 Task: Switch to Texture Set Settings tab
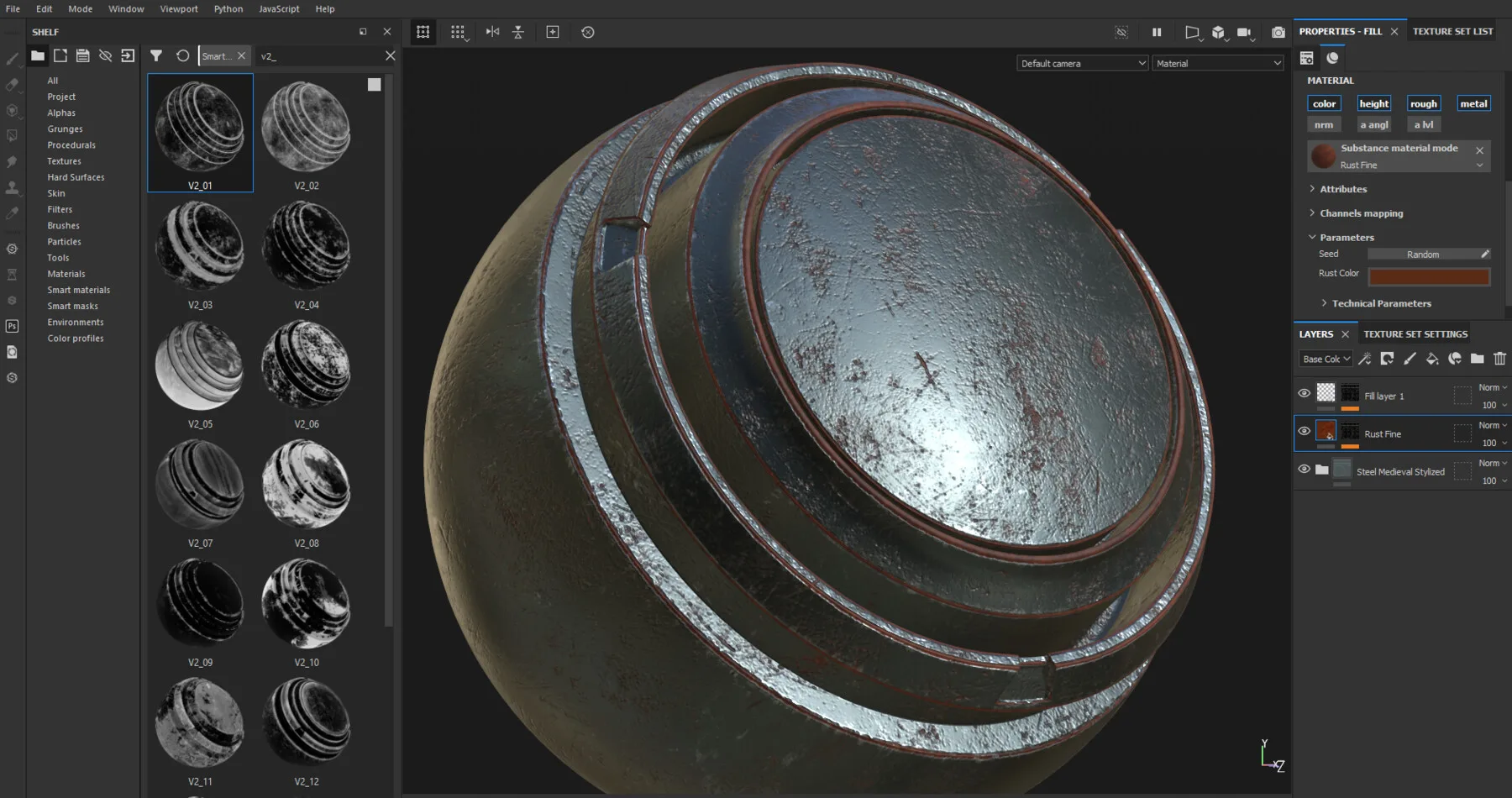[x=1415, y=333]
